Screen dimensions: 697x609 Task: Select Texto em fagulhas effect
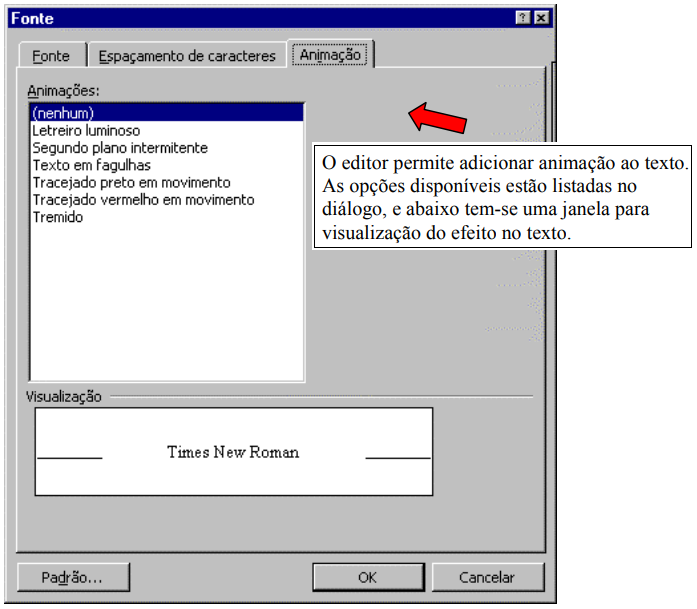tap(92, 165)
